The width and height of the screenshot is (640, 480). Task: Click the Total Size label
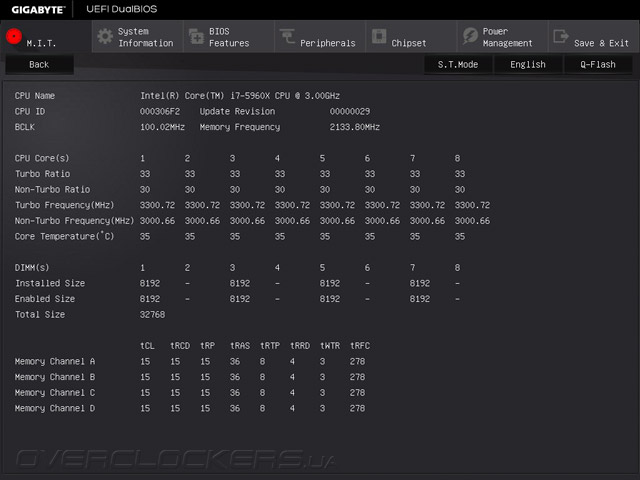[40, 315]
